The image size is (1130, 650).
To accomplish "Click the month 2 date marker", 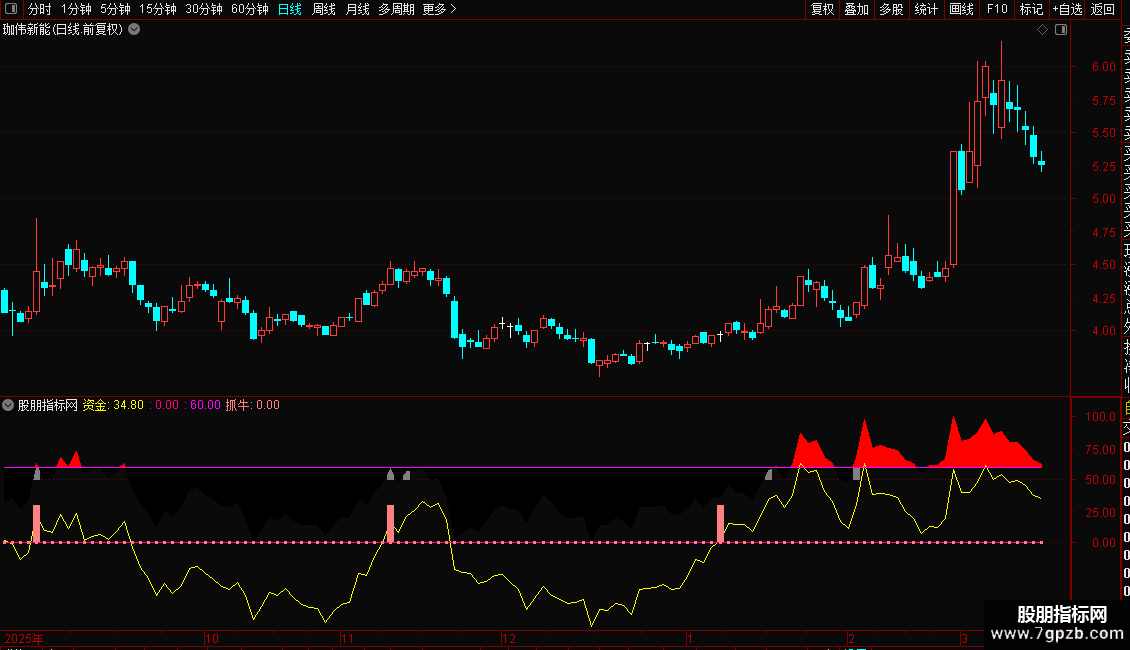I will [x=851, y=638].
